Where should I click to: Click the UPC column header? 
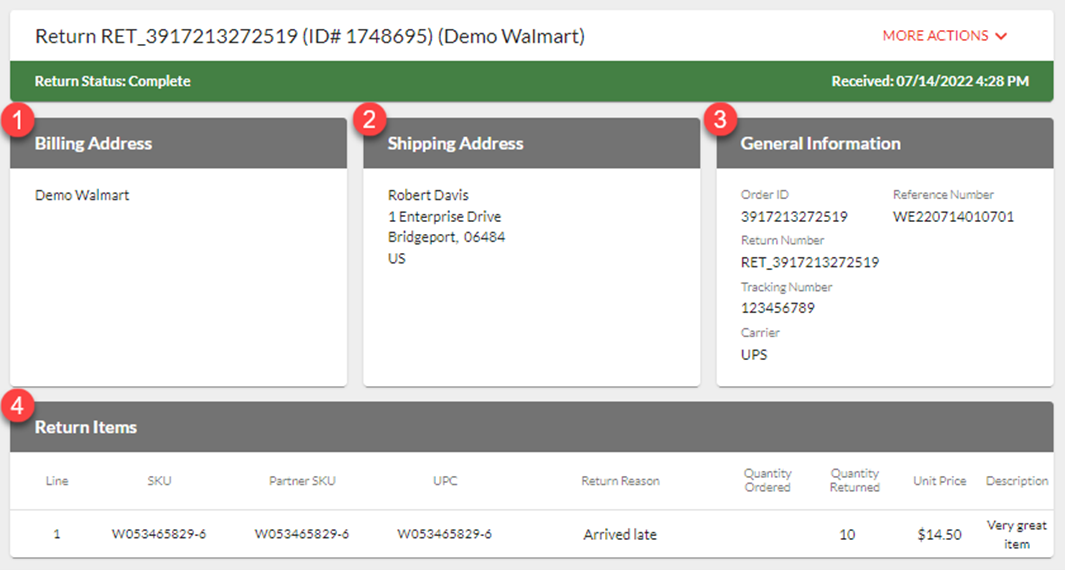pyautogui.click(x=445, y=481)
